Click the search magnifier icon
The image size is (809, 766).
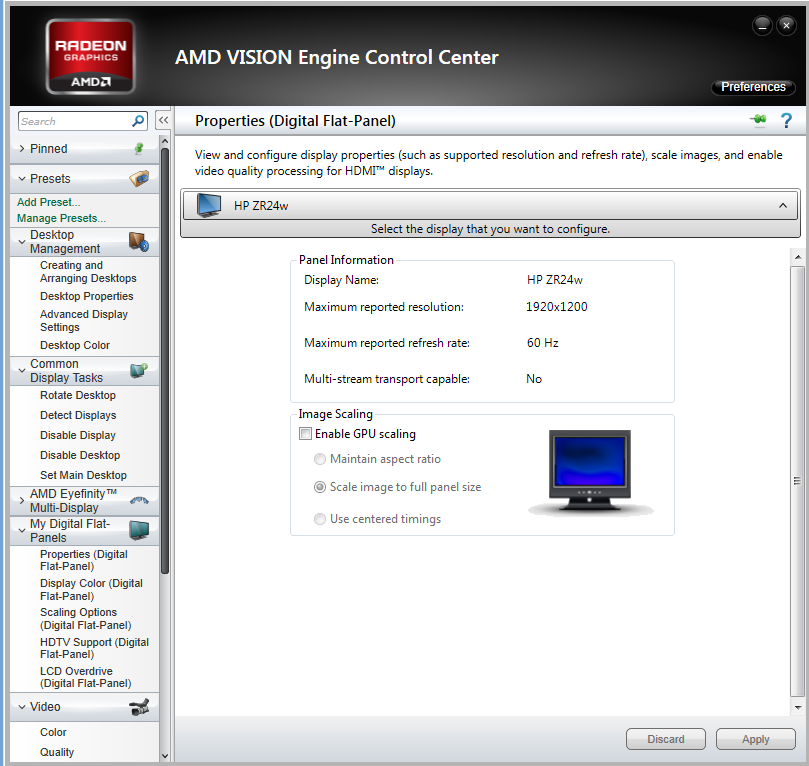tap(138, 121)
